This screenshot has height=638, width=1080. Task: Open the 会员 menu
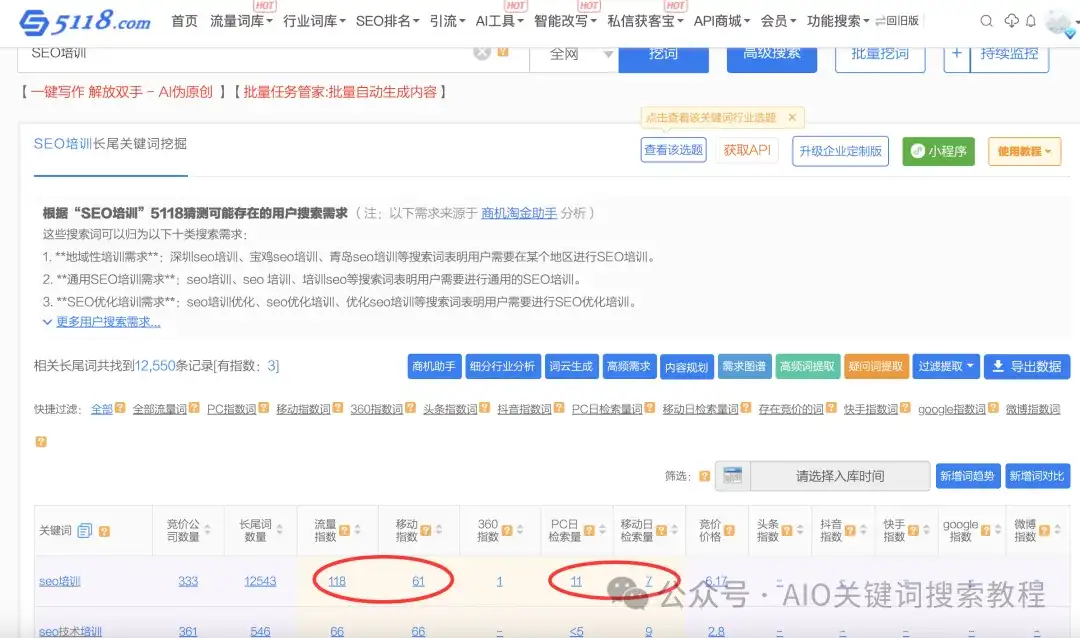[778, 21]
